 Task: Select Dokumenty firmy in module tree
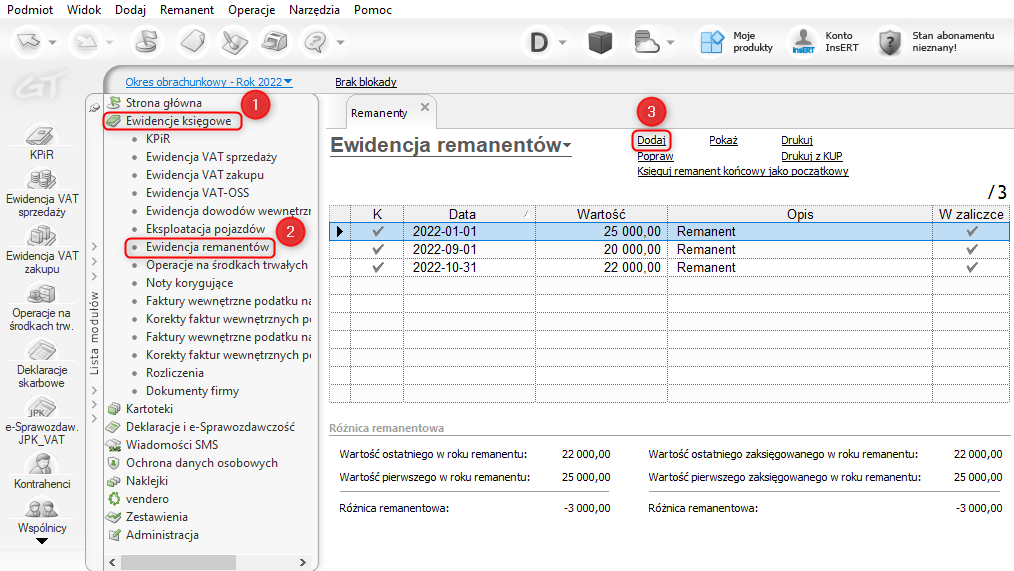(x=192, y=391)
